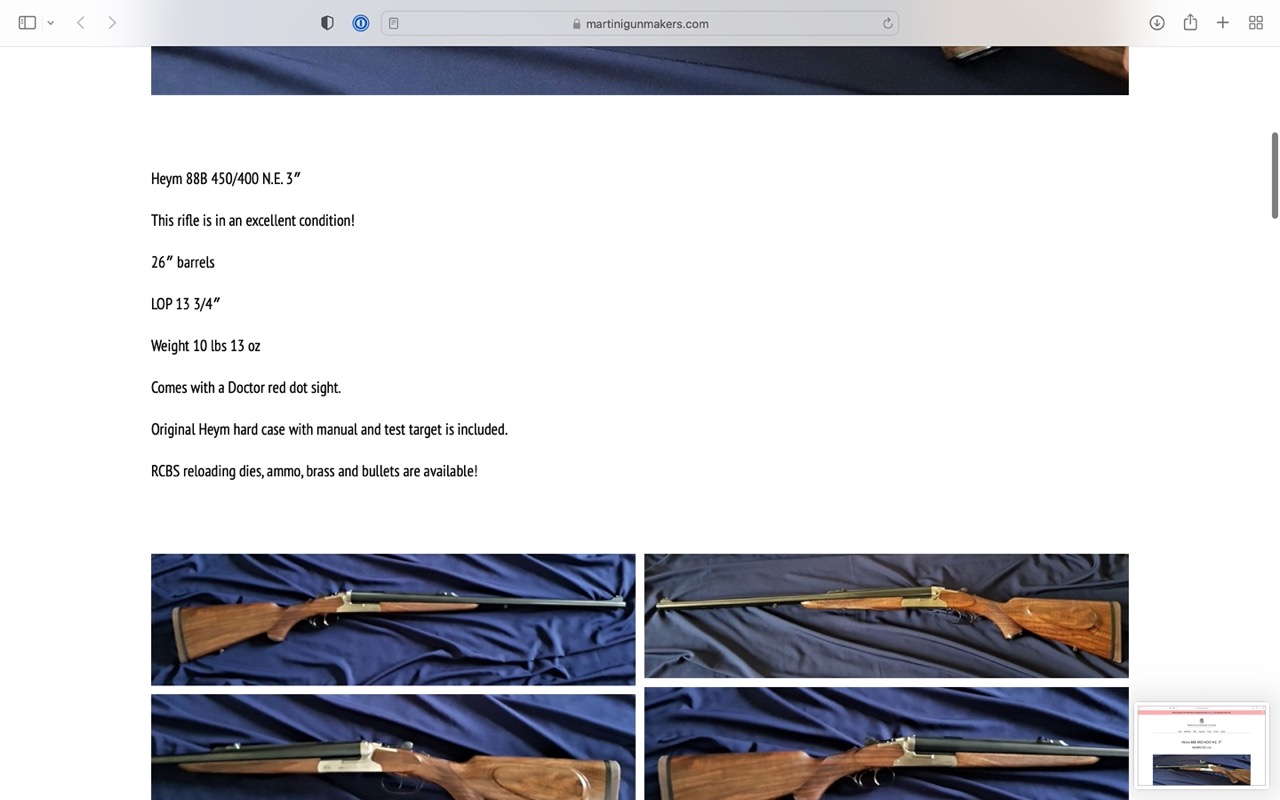Go back to the previous page
1280x800 pixels.
pos(81,23)
